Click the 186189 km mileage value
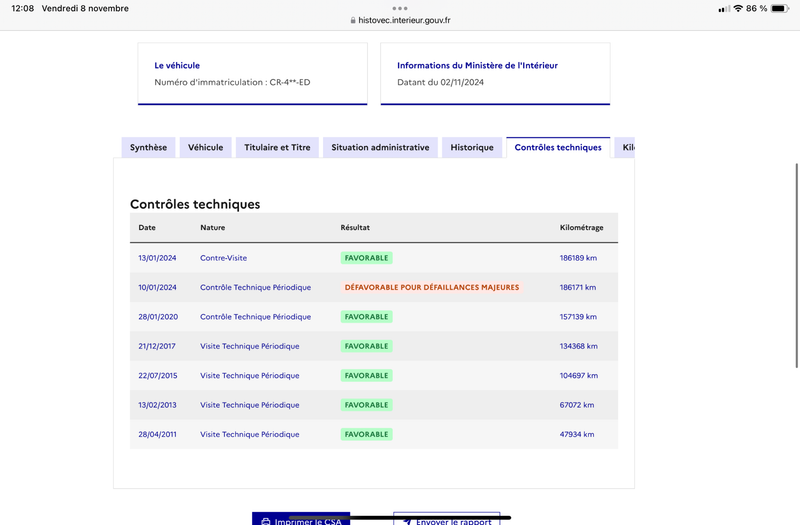The image size is (800, 525). coord(578,258)
